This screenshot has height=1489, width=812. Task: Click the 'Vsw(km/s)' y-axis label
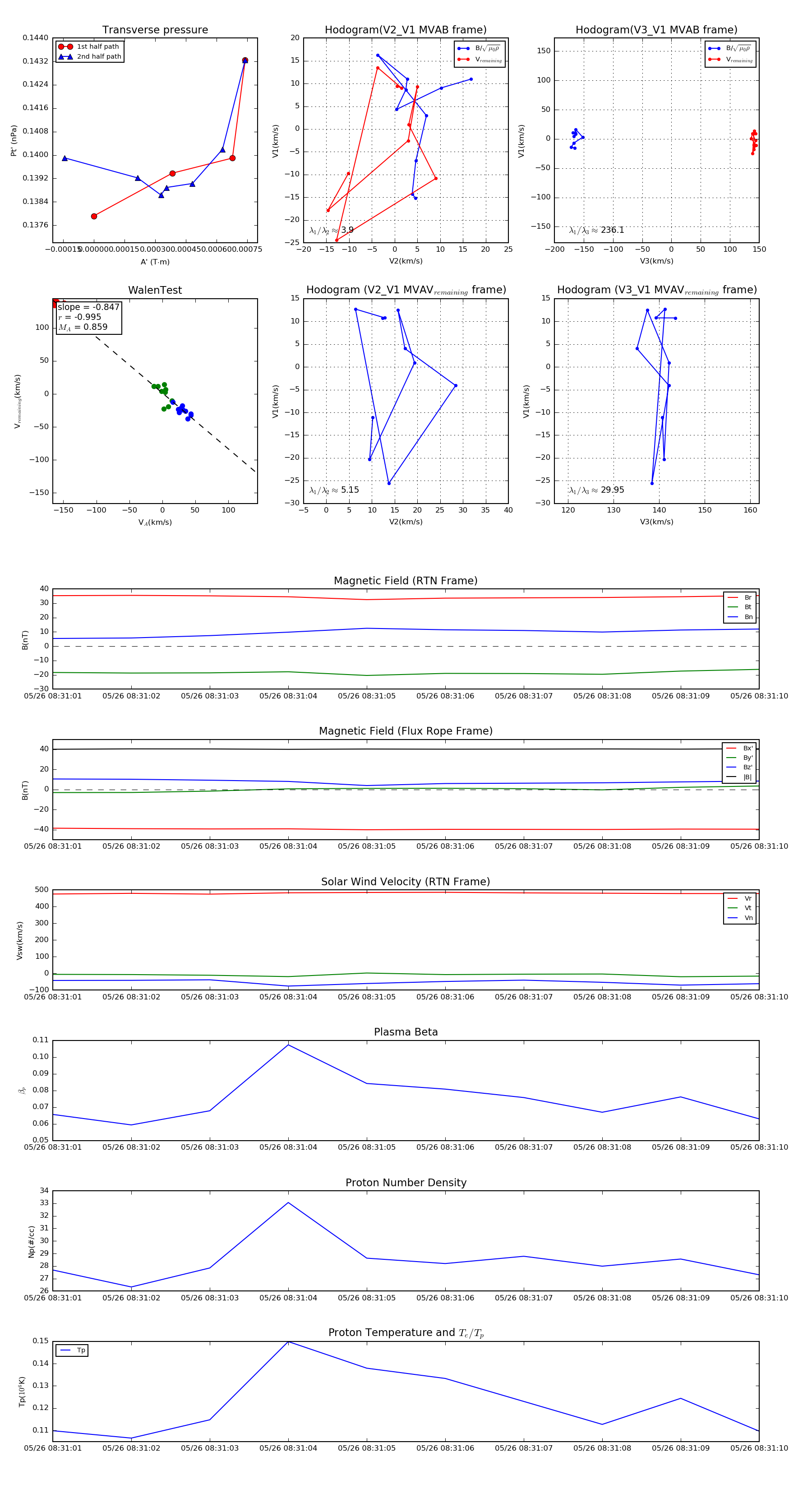tap(20, 940)
